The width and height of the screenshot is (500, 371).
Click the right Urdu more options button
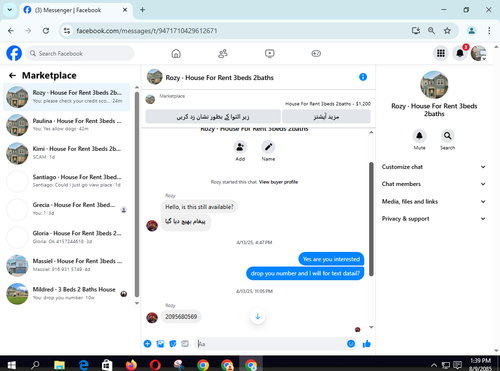pyautogui.click(x=326, y=117)
